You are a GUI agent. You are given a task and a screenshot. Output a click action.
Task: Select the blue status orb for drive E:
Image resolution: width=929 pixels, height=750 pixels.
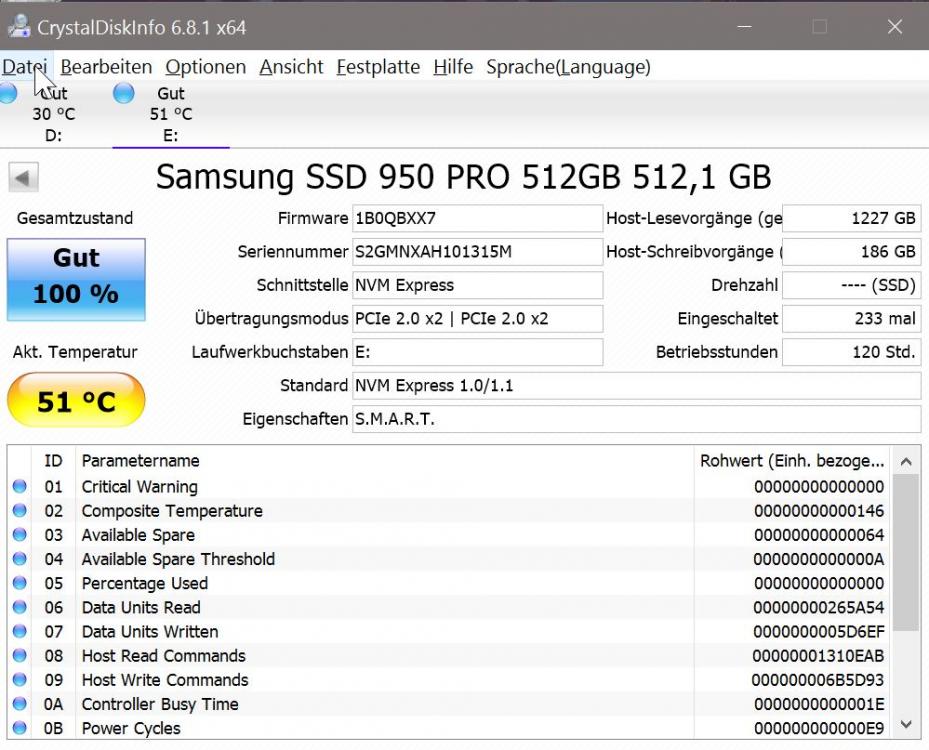(x=124, y=94)
